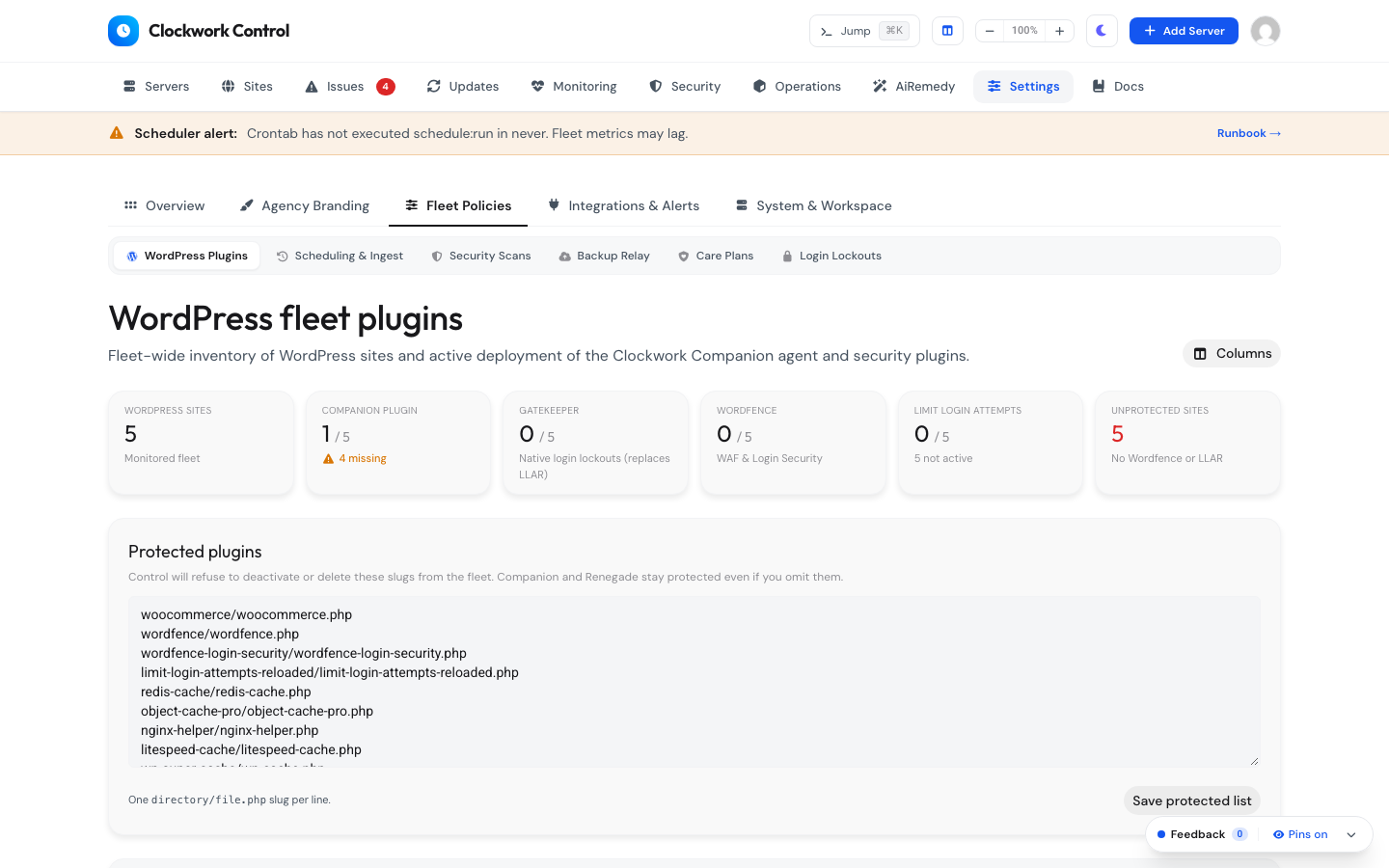The height and width of the screenshot is (868, 1389).
Task: Switch to the Agency Branding tab
Action: tap(305, 205)
